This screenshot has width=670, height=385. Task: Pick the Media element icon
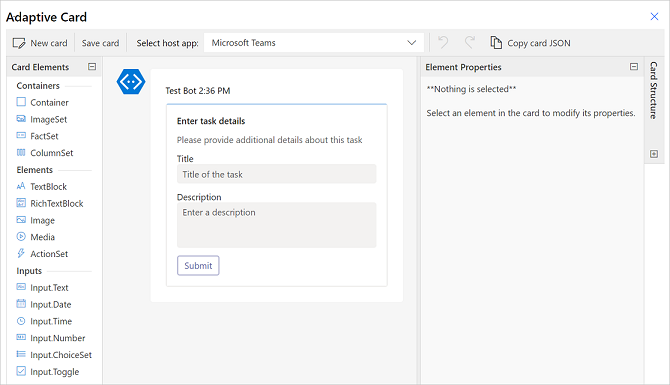coord(21,236)
